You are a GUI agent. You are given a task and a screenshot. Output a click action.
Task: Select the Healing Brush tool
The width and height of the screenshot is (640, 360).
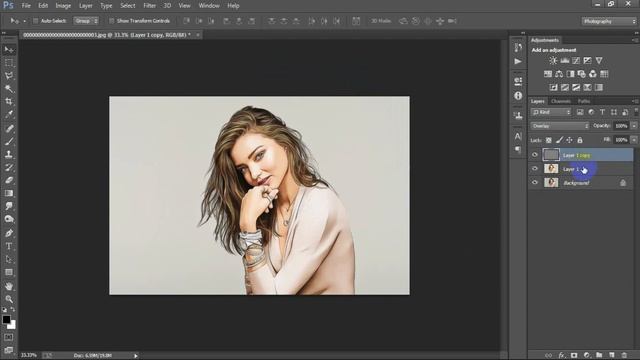pyautogui.click(x=9, y=129)
